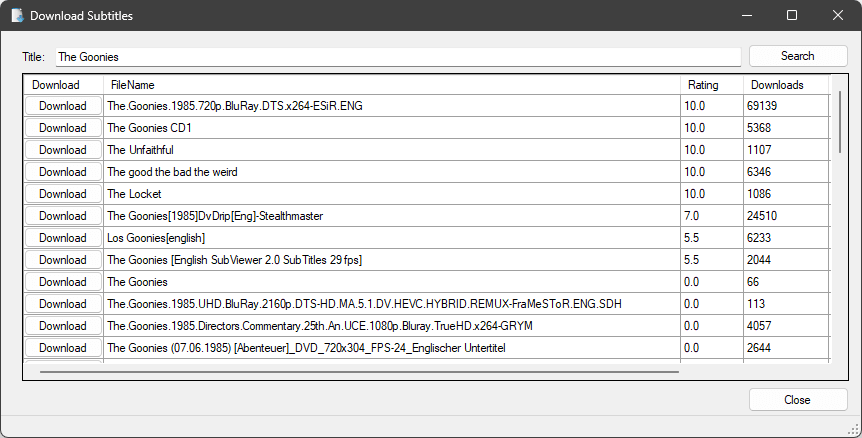862x438 pixels.
Task: Click downloads count 6233
Action: [759, 238]
